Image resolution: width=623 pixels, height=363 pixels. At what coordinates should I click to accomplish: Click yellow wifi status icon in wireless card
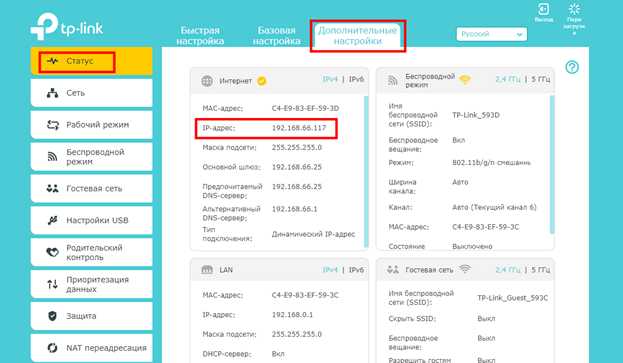(x=465, y=79)
